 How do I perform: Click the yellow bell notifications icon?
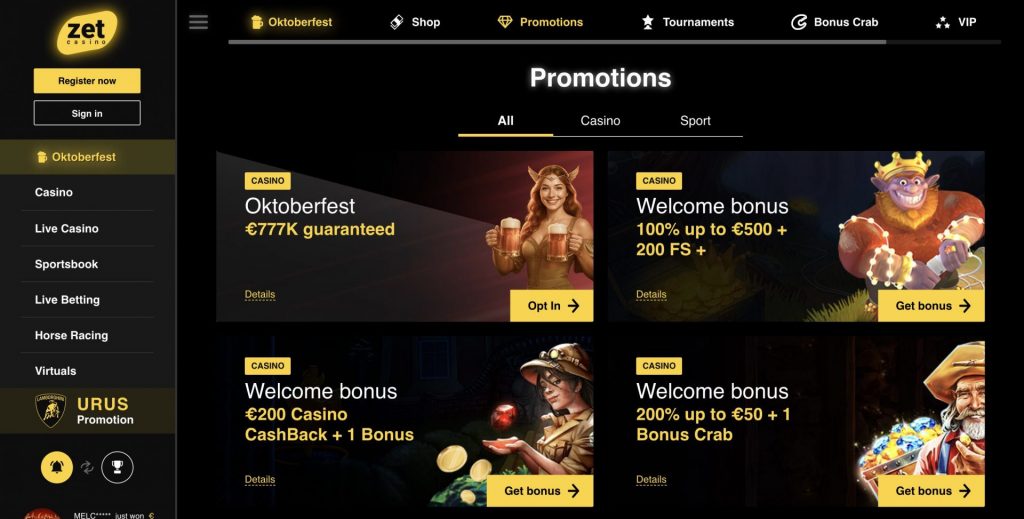pos(57,467)
